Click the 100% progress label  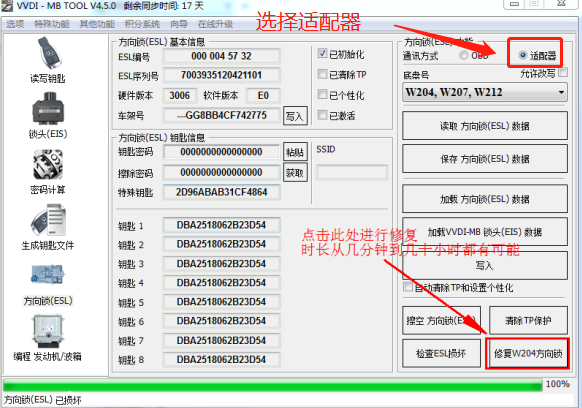[558, 384]
